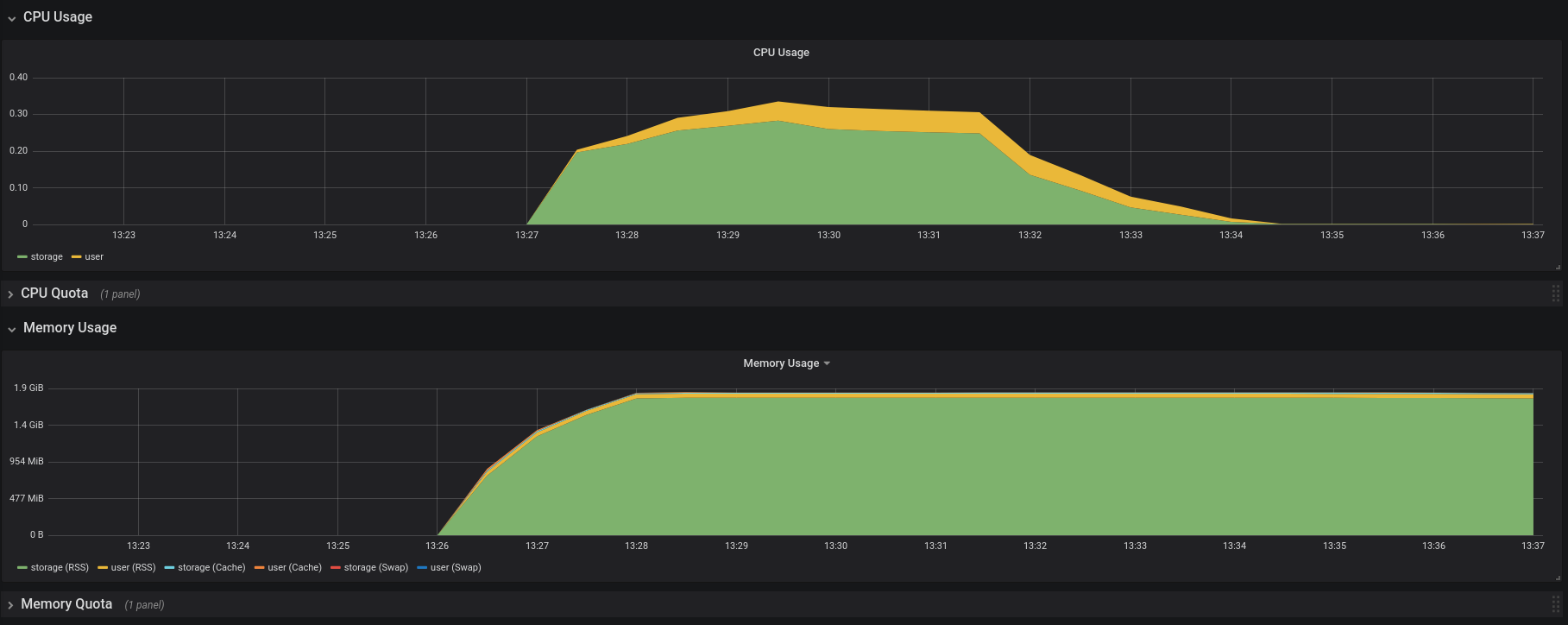Click the 1.4 GiB y-axis label
The image size is (1568, 625).
click(28, 426)
